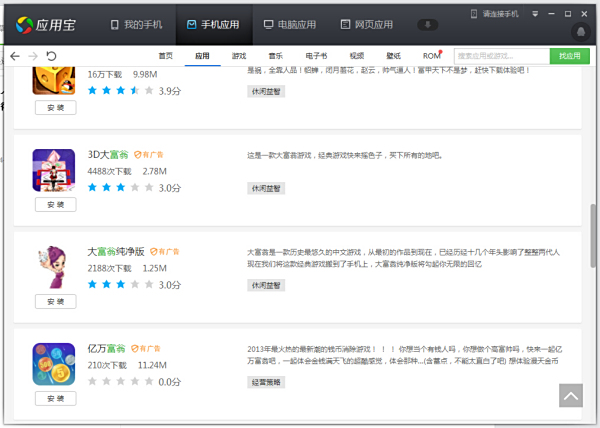Open the 亿万富翁 coin icon
The image size is (600, 428).
tap(54, 364)
